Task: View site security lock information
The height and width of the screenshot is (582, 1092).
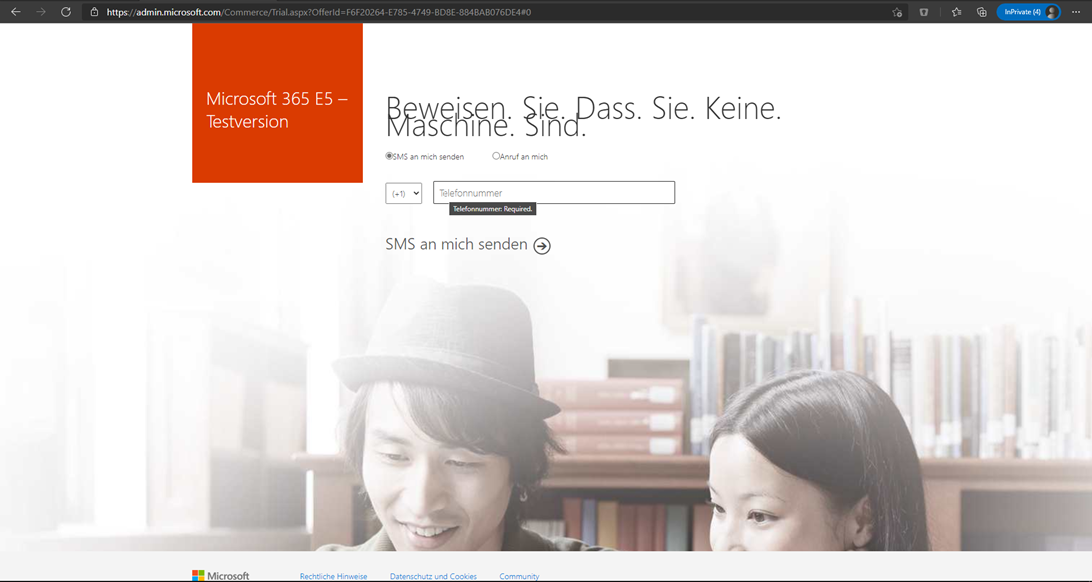Action: [x=95, y=12]
